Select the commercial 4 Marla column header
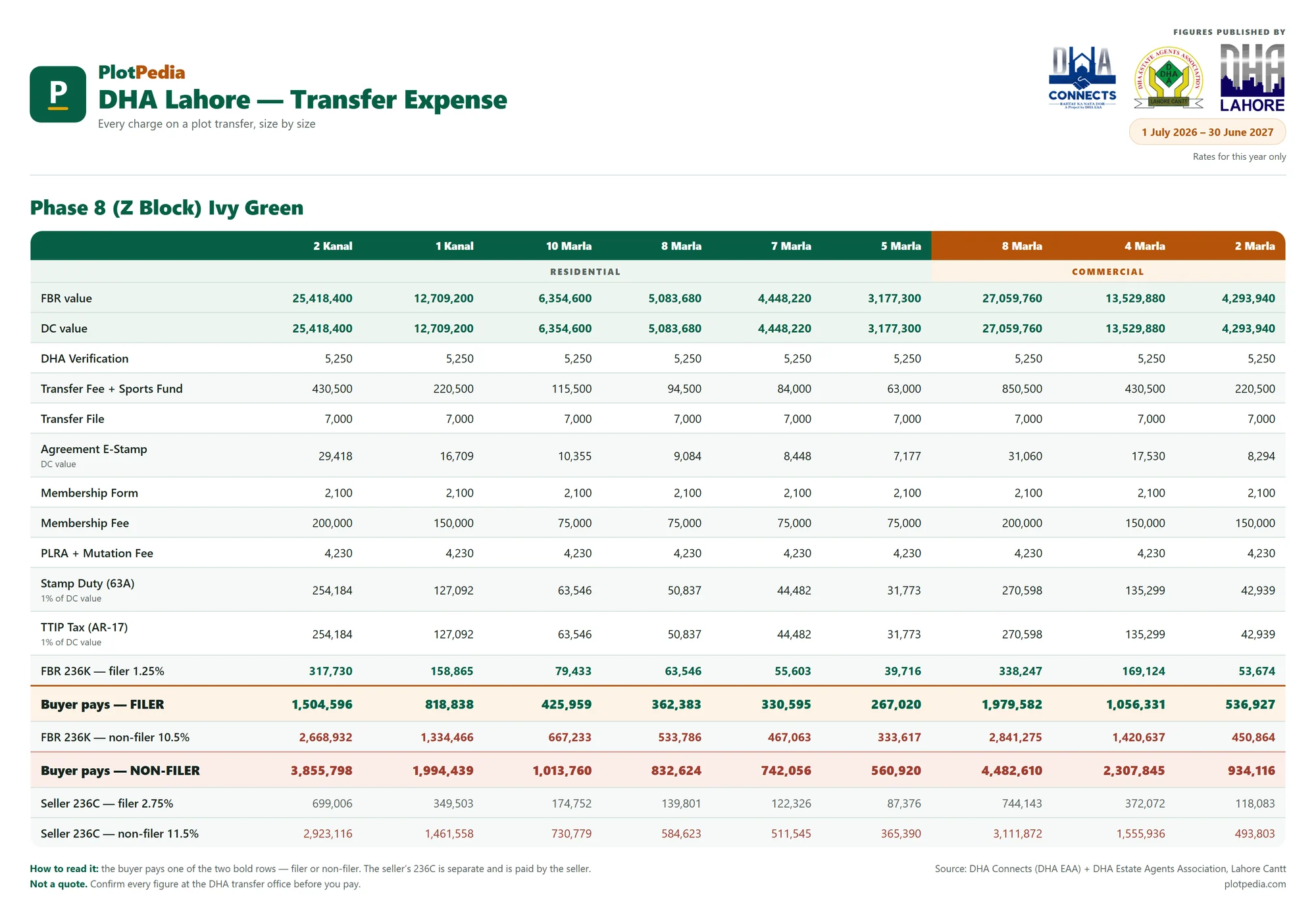The height and width of the screenshot is (905, 1316). click(x=1145, y=246)
